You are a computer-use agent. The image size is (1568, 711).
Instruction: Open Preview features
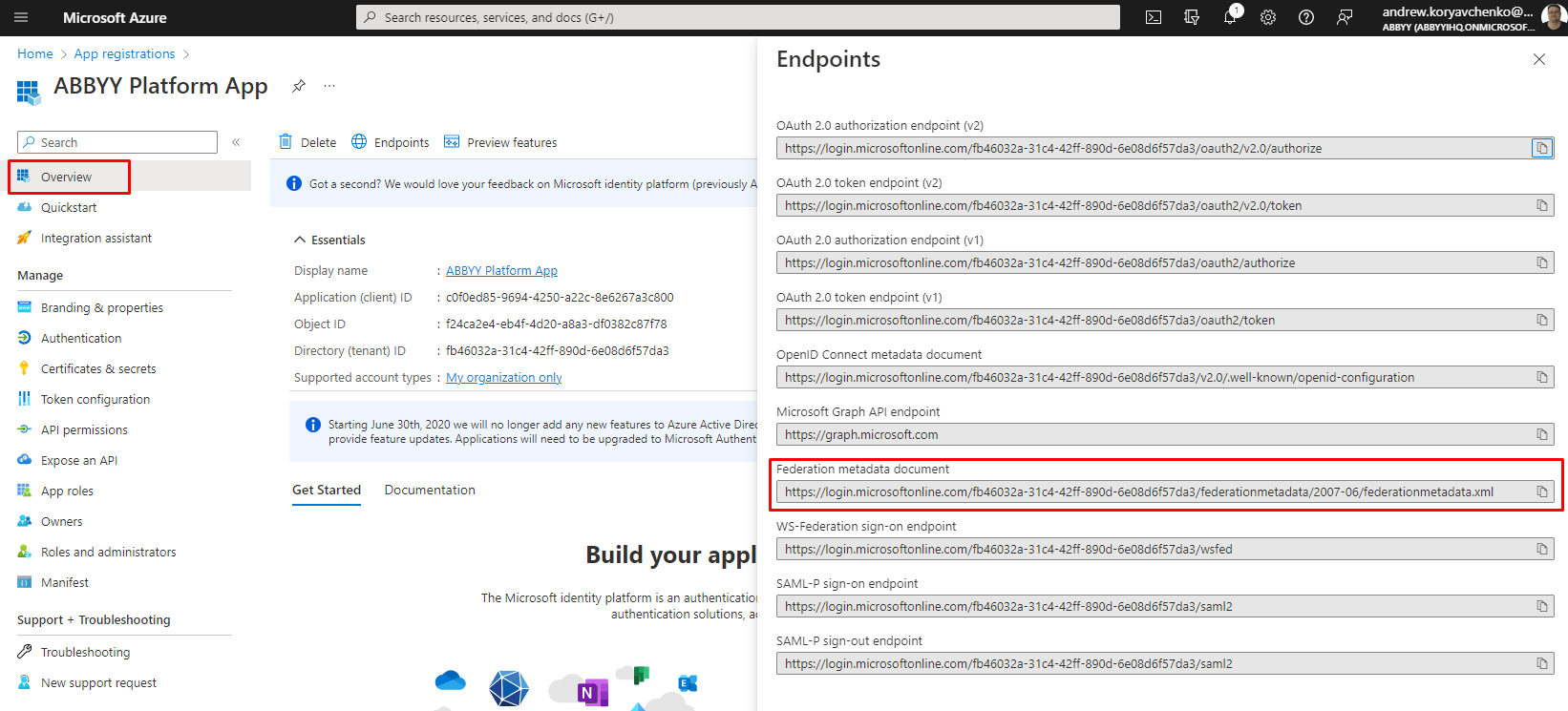pos(500,142)
